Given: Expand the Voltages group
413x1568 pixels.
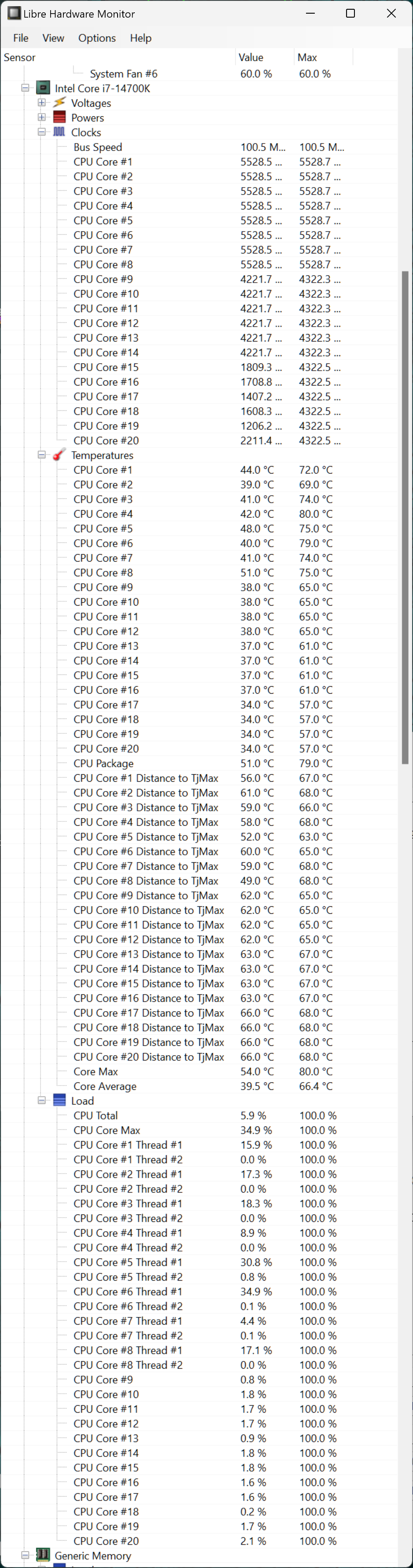Looking at the screenshot, I should (41, 103).
